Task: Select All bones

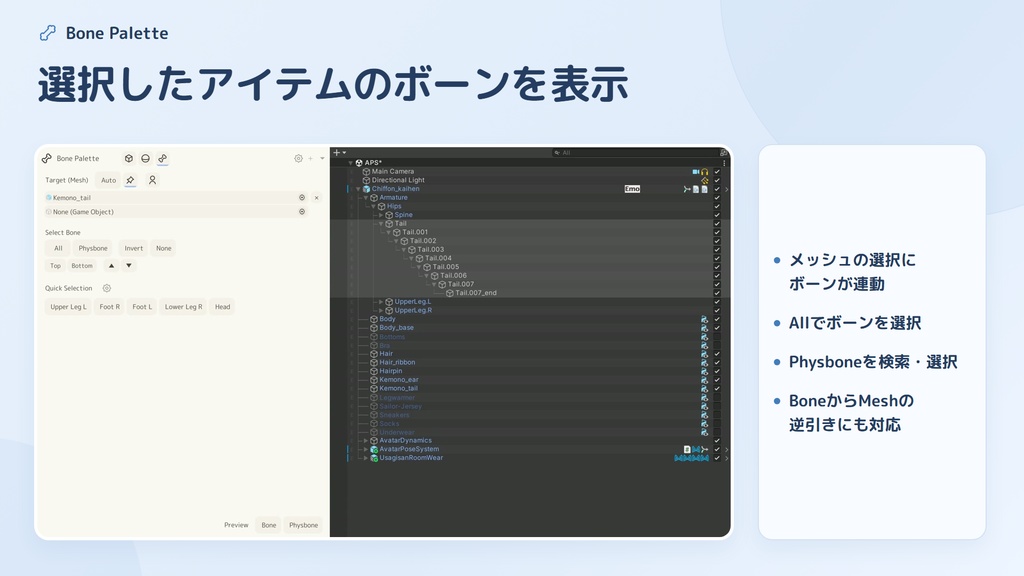Action: [x=58, y=248]
